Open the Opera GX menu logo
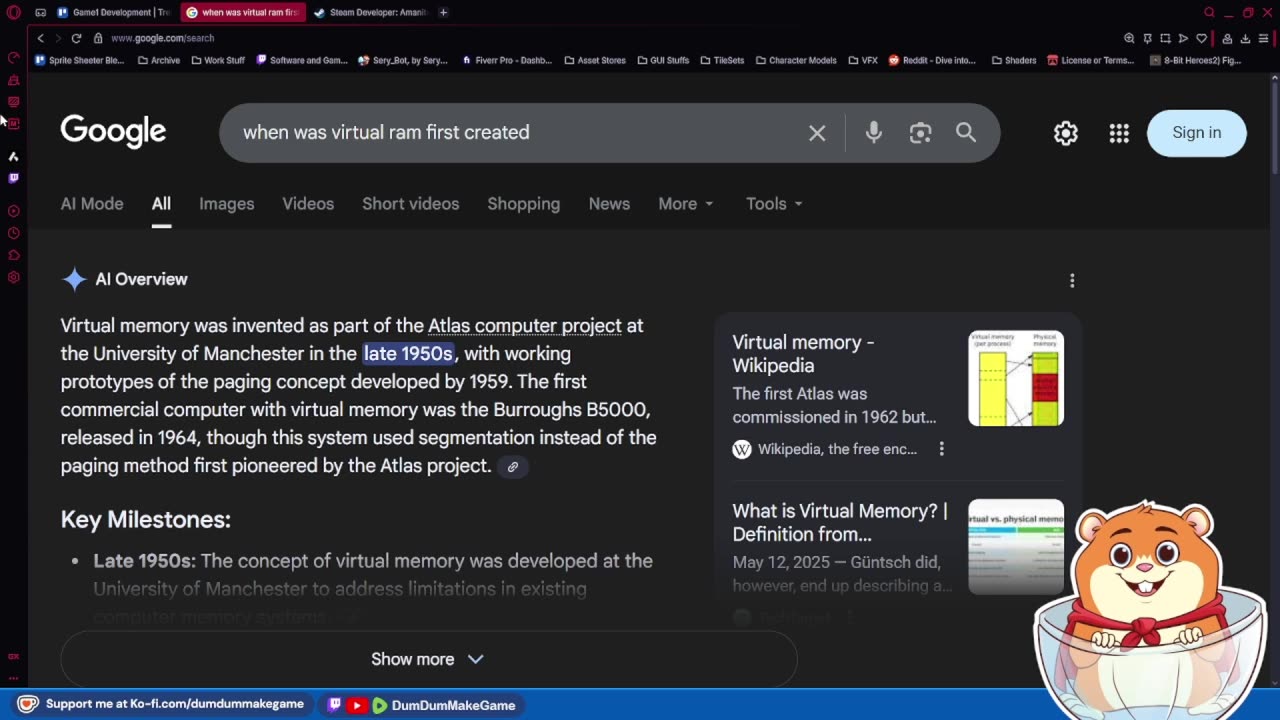 [13, 12]
